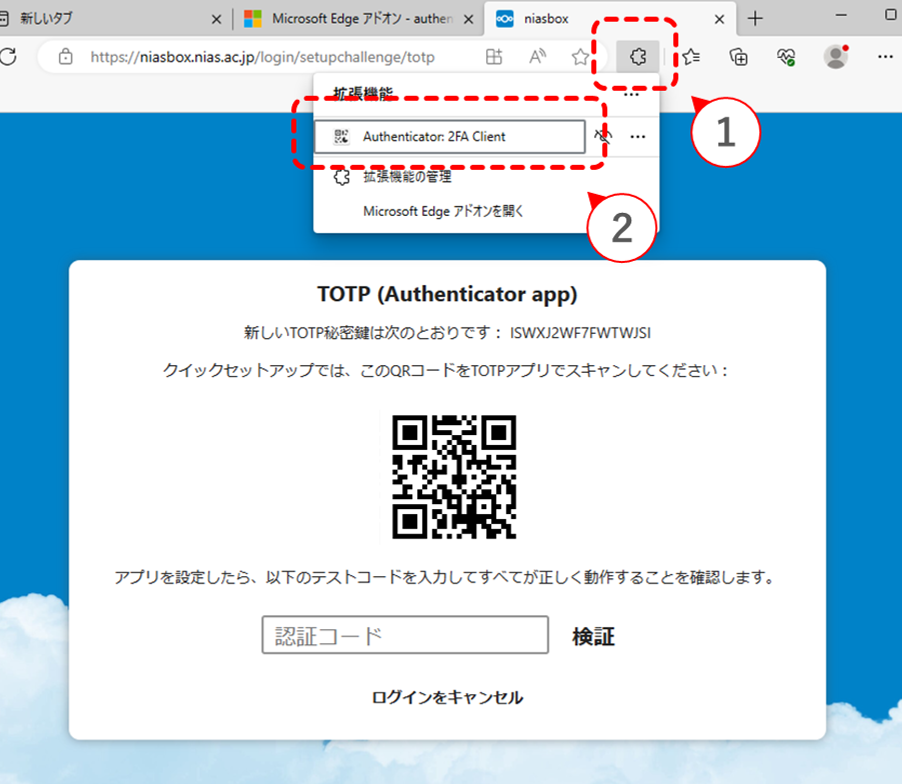Click the site lock icon in address bar
This screenshot has height=784, width=902.
click(66, 56)
